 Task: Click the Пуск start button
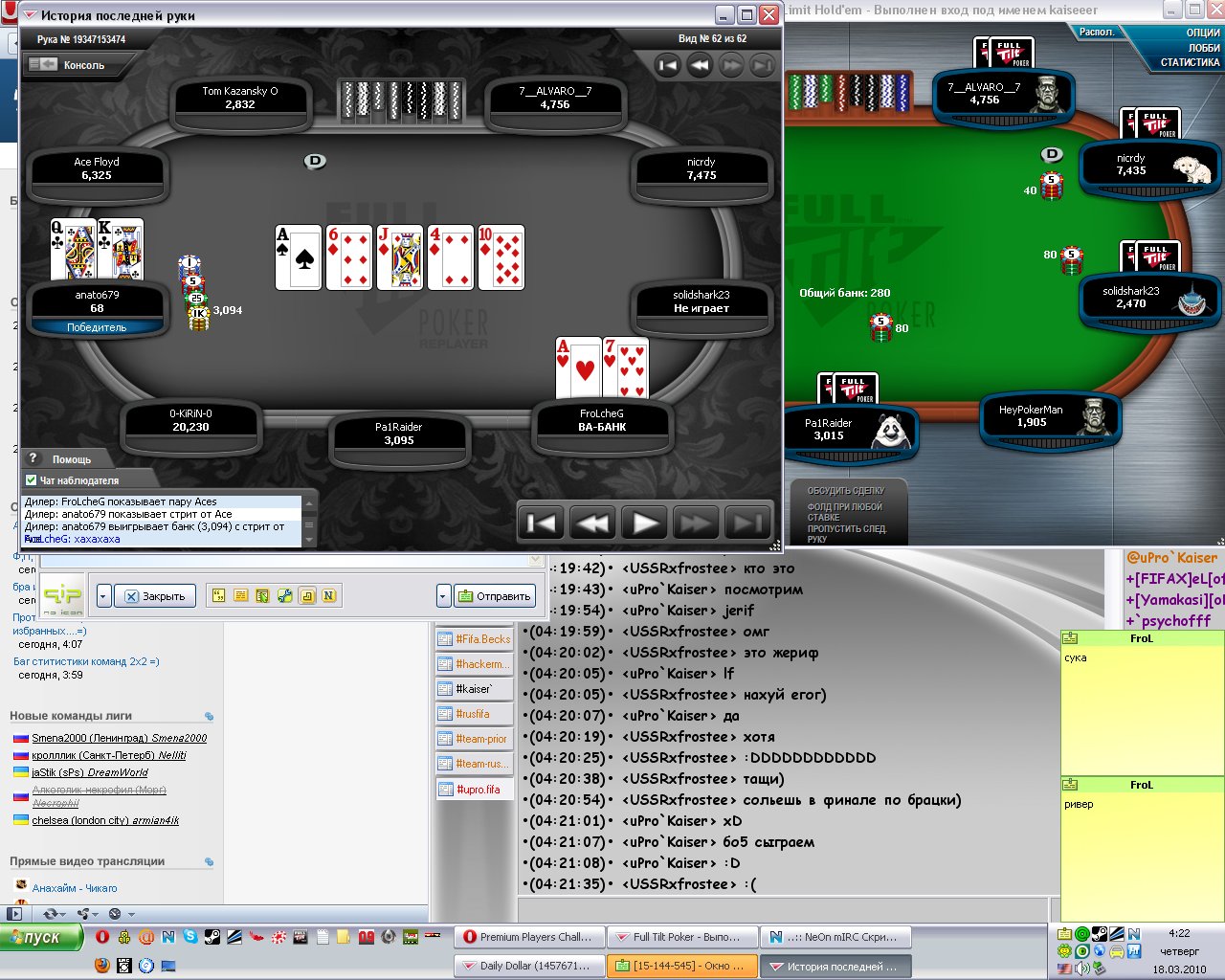coord(41,937)
